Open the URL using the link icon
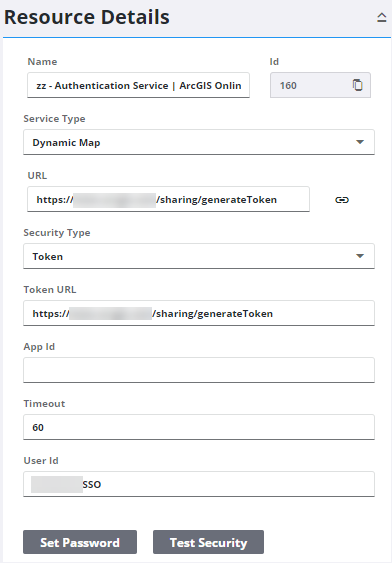 (x=342, y=200)
